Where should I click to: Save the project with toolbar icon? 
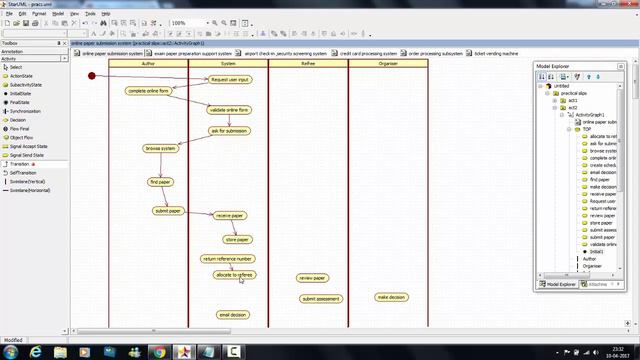click(x=26, y=23)
